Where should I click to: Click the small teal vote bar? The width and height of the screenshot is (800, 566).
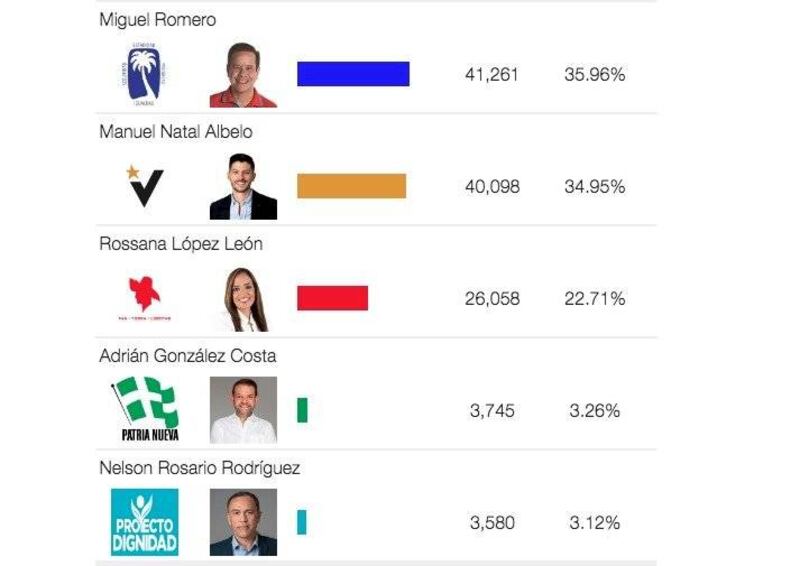pyautogui.click(x=302, y=522)
